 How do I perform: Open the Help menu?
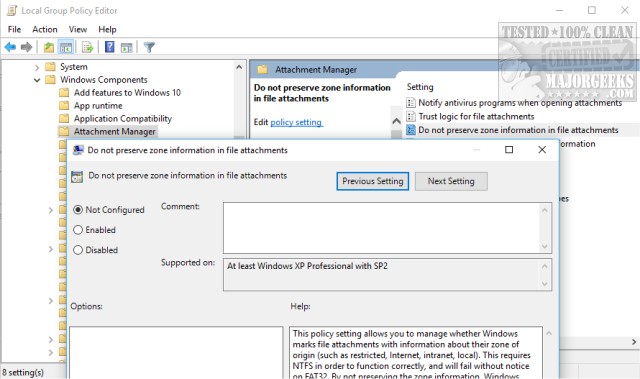pos(107,29)
